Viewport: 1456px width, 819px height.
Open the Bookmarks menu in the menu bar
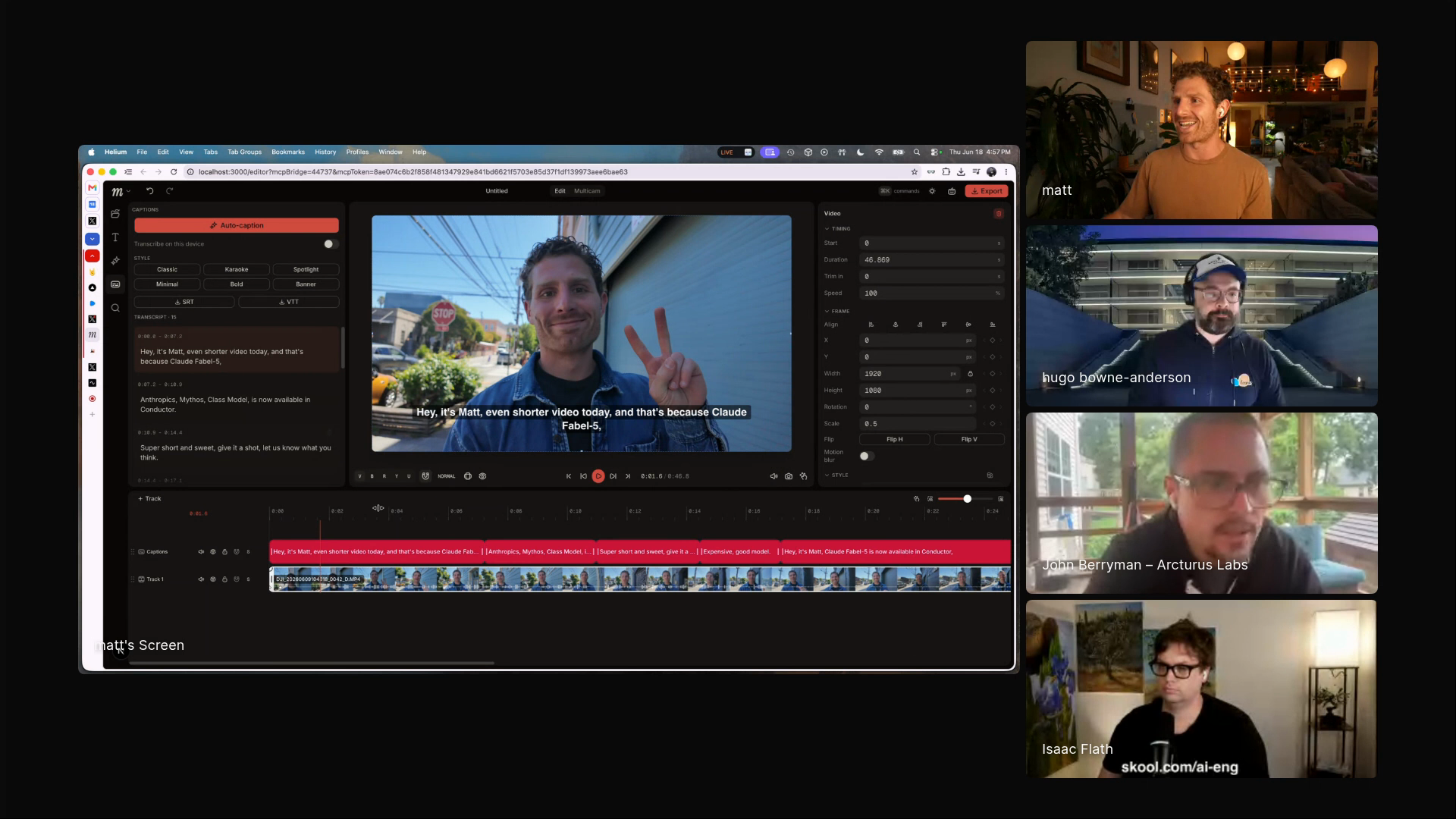[288, 152]
